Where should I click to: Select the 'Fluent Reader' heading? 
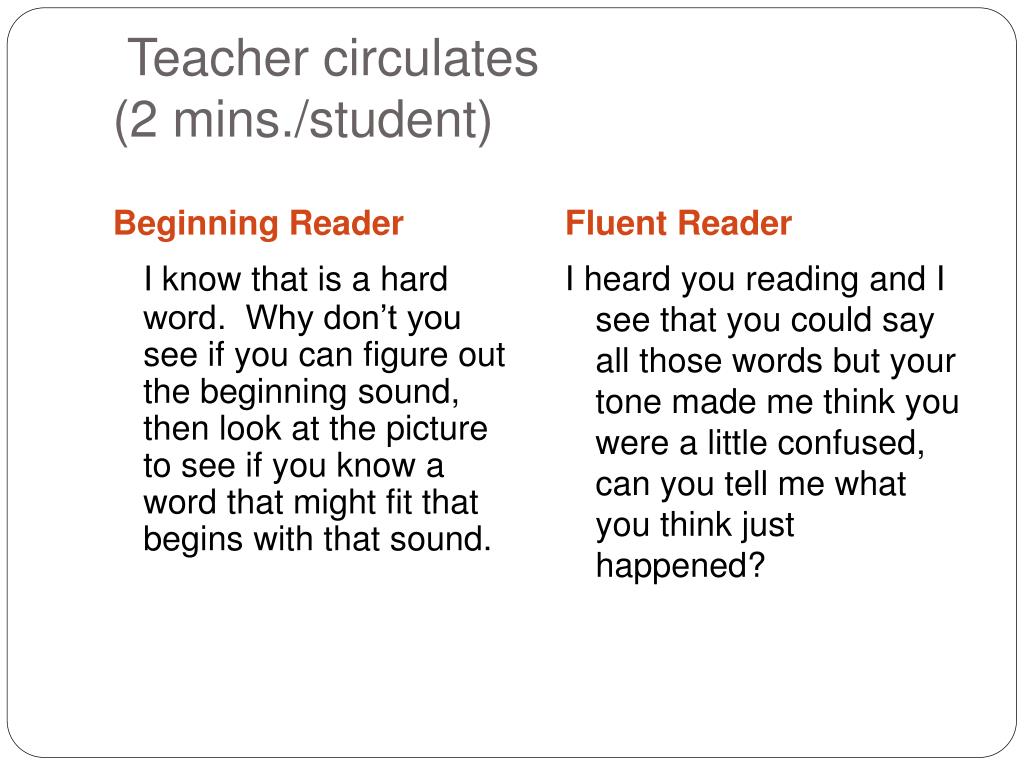[679, 223]
